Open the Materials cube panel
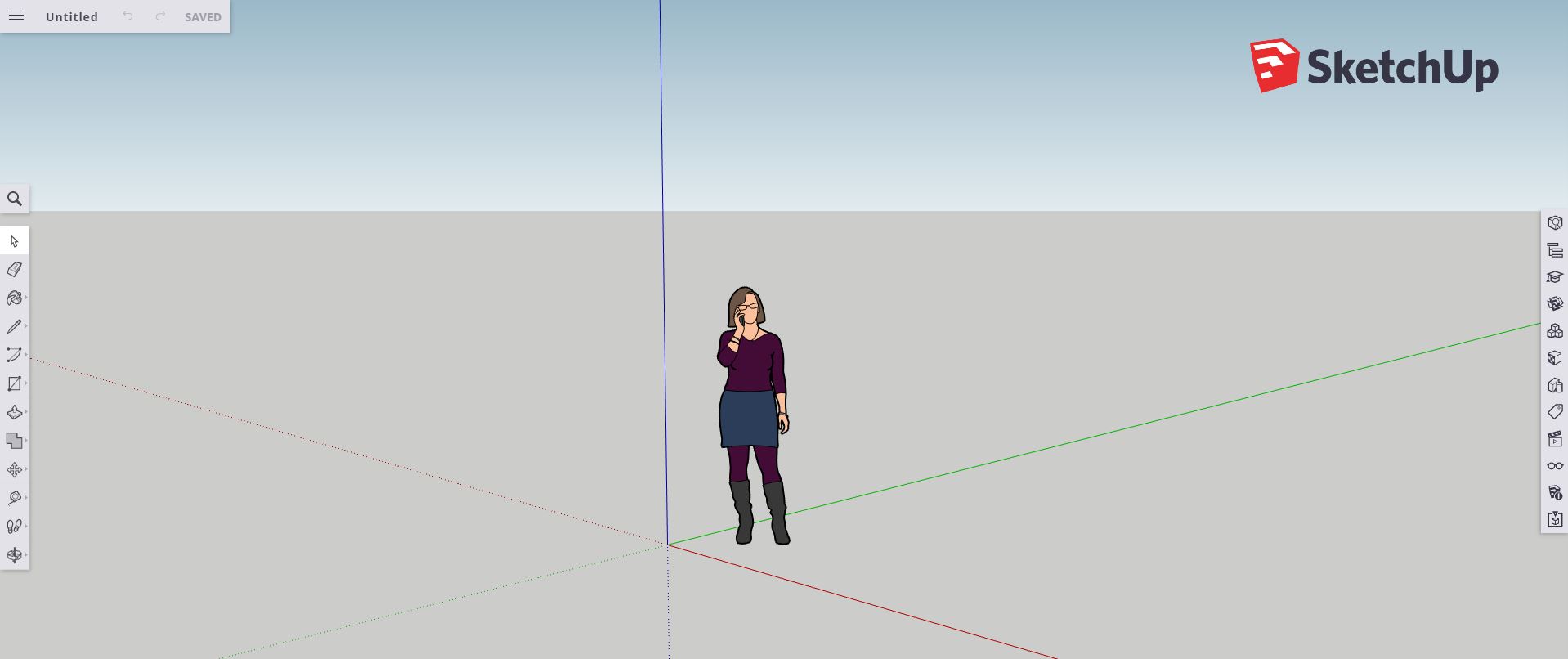Viewport: 1568px width, 659px height. [1555, 357]
